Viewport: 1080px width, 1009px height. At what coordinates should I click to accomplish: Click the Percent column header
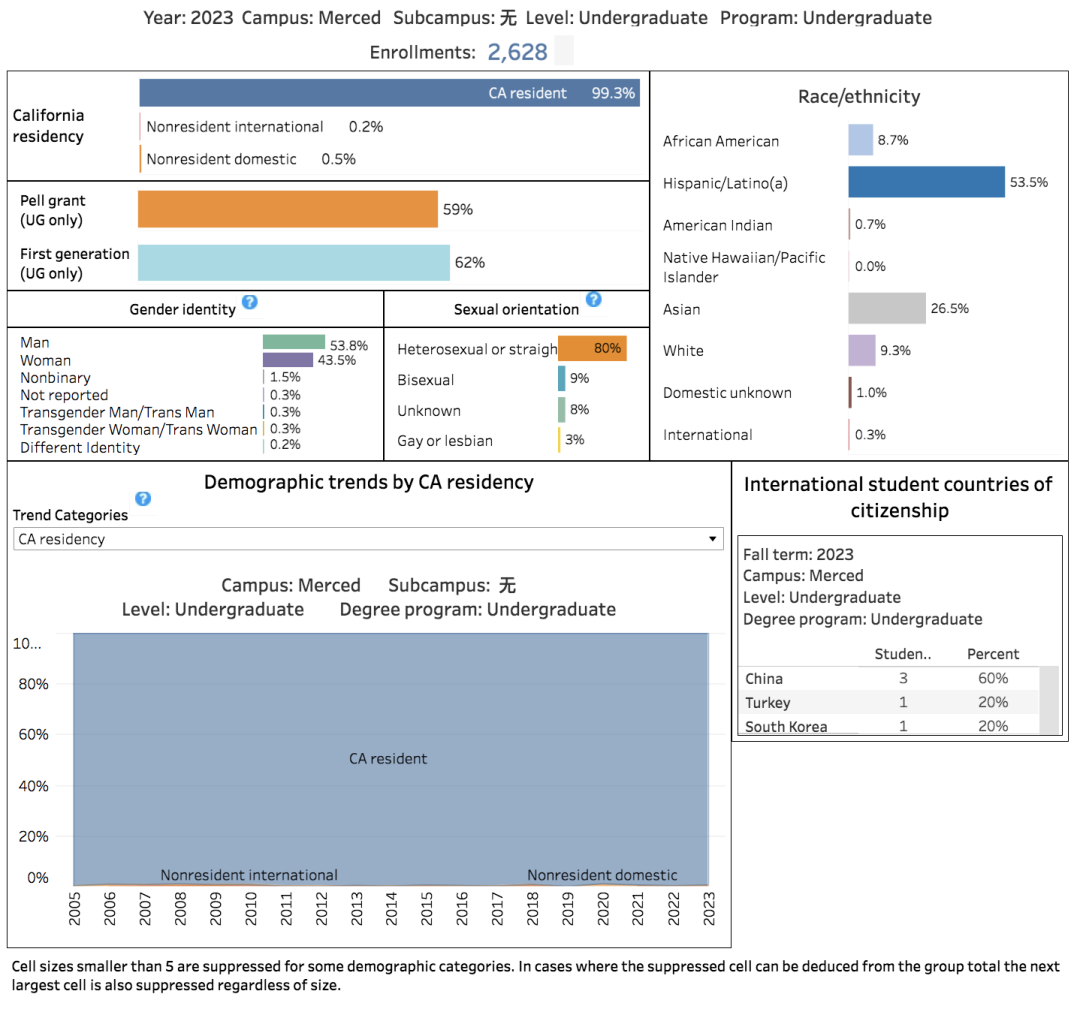(x=993, y=654)
